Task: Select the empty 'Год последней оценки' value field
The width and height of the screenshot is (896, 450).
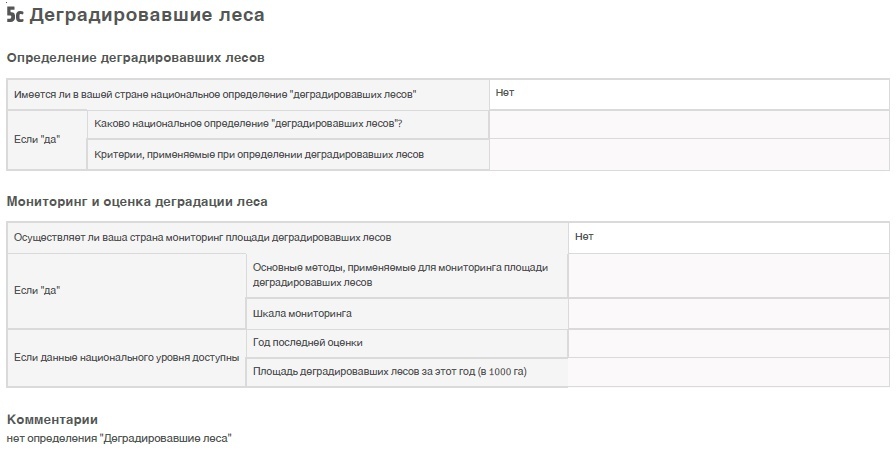Action: coord(729,343)
